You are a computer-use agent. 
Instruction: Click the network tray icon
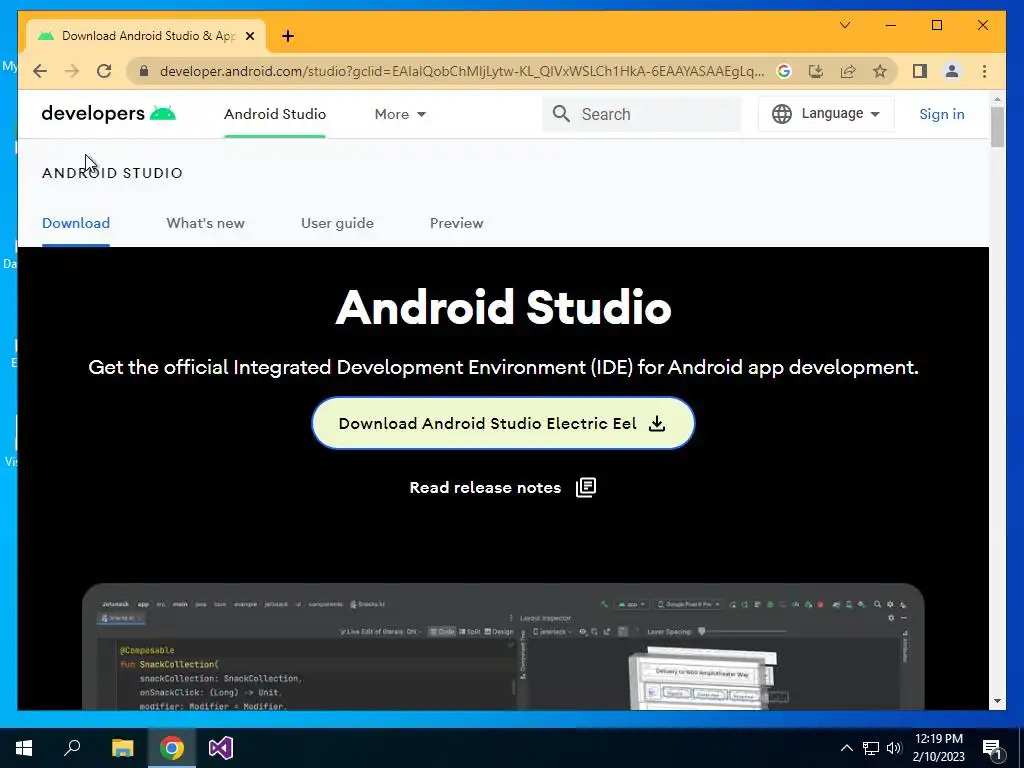pos(871,748)
